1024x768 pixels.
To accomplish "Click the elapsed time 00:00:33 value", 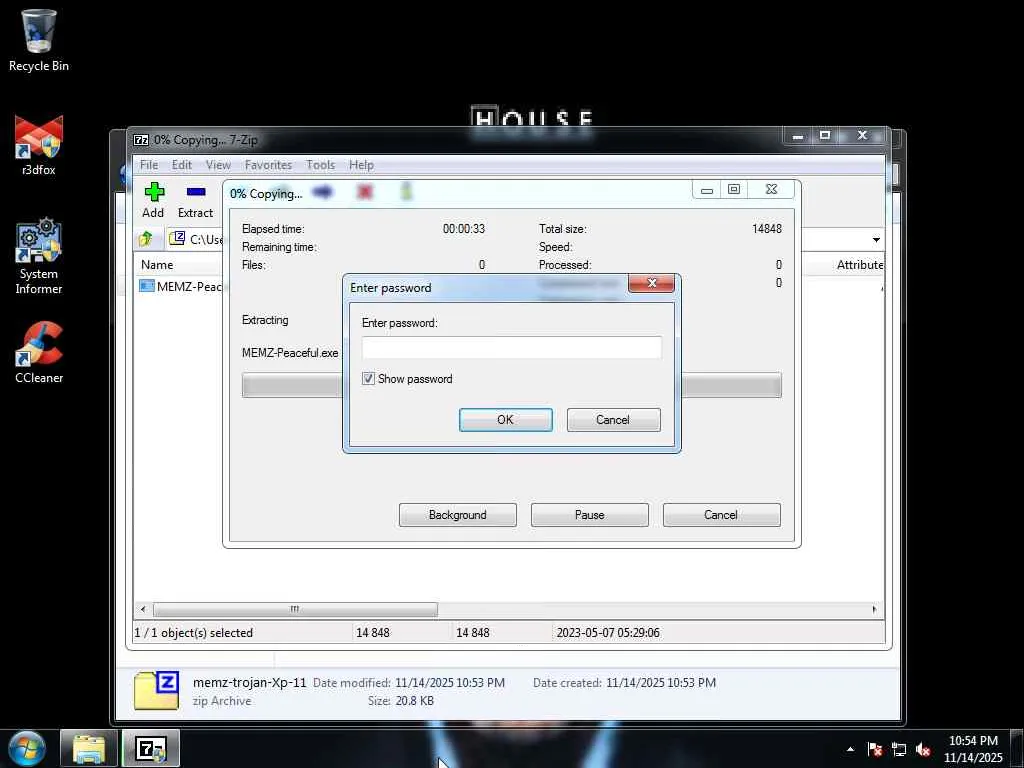I will pos(464,229).
